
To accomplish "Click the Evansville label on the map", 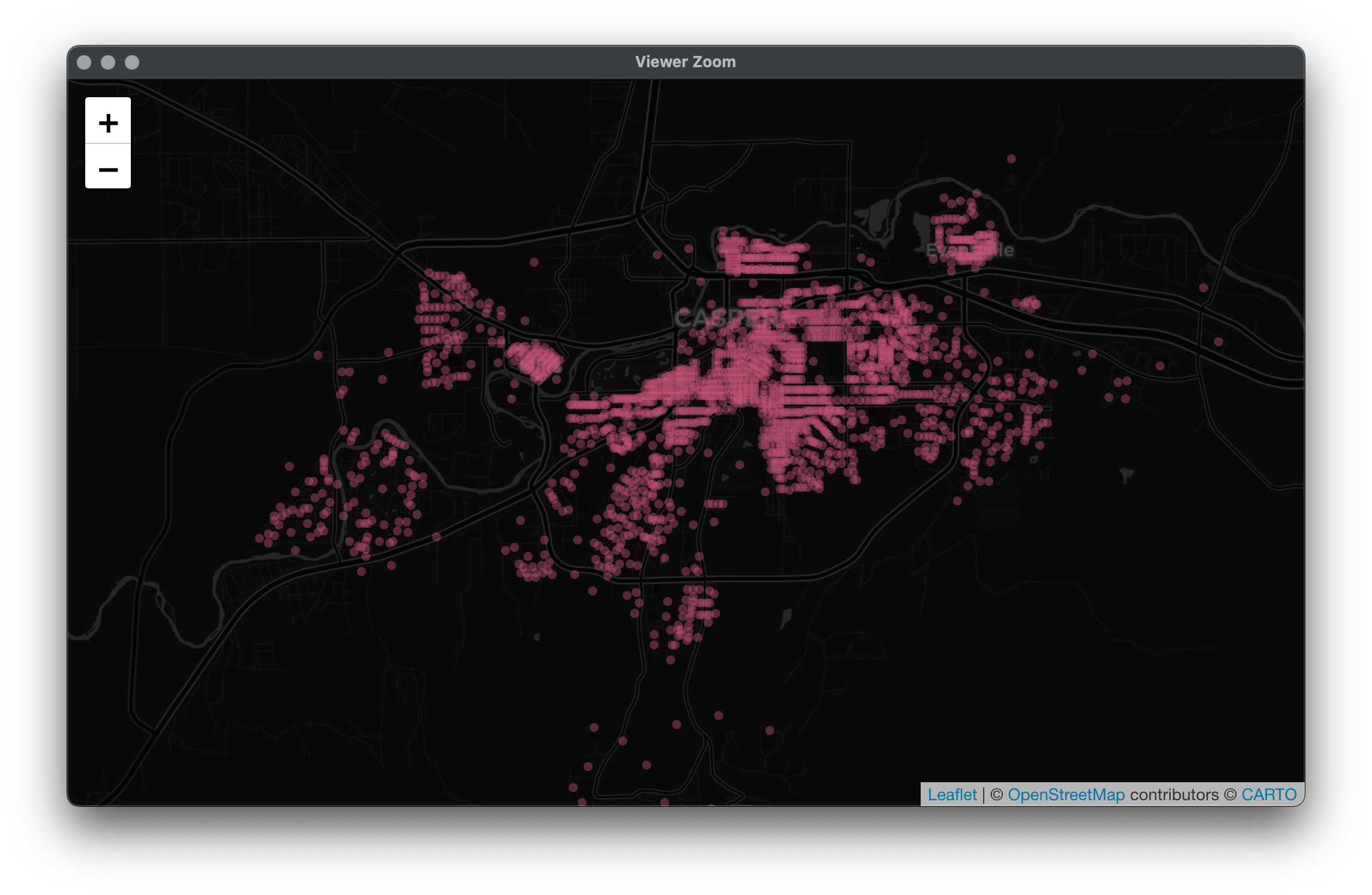I will 969,250.
